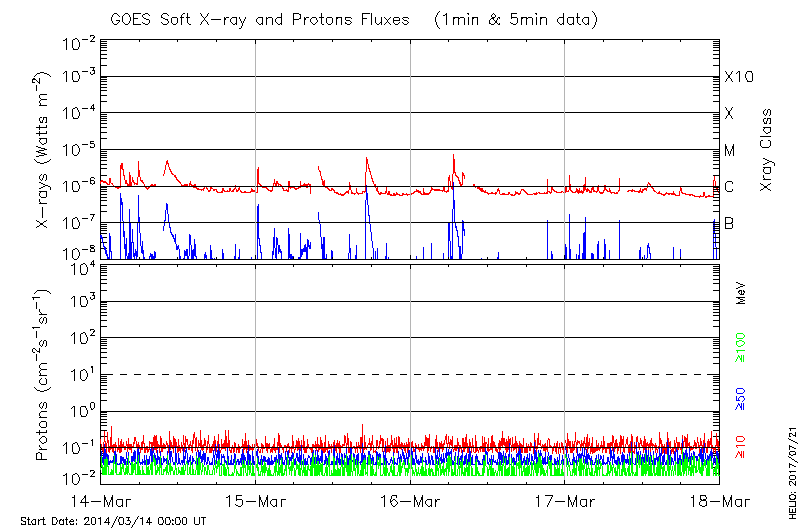Image resolution: width=800 pixels, height=530 pixels.
Task: Click the vertical Xray Class label
Action: coord(767,150)
